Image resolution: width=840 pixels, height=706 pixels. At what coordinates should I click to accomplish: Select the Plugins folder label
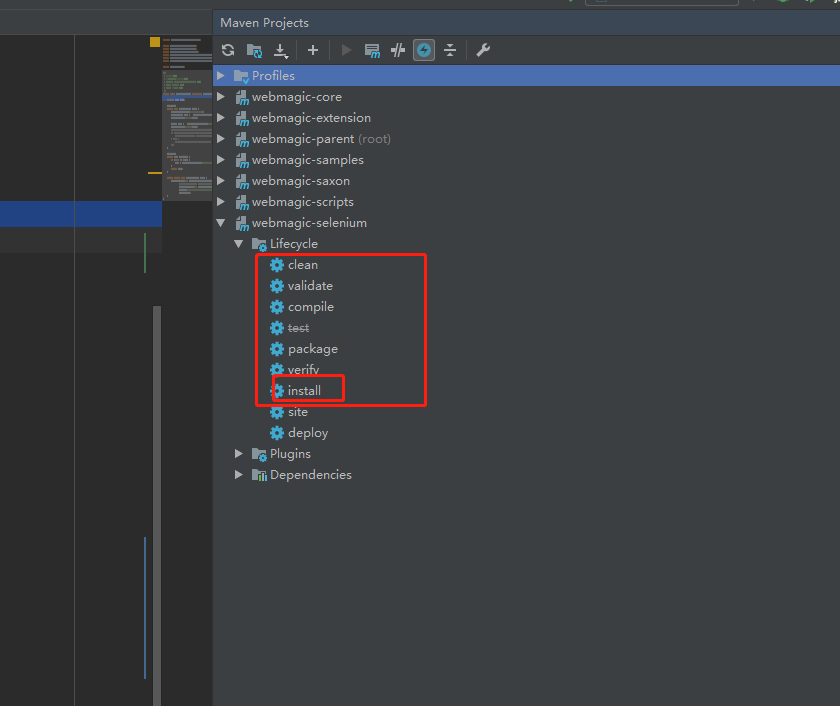tap(290, 454)
